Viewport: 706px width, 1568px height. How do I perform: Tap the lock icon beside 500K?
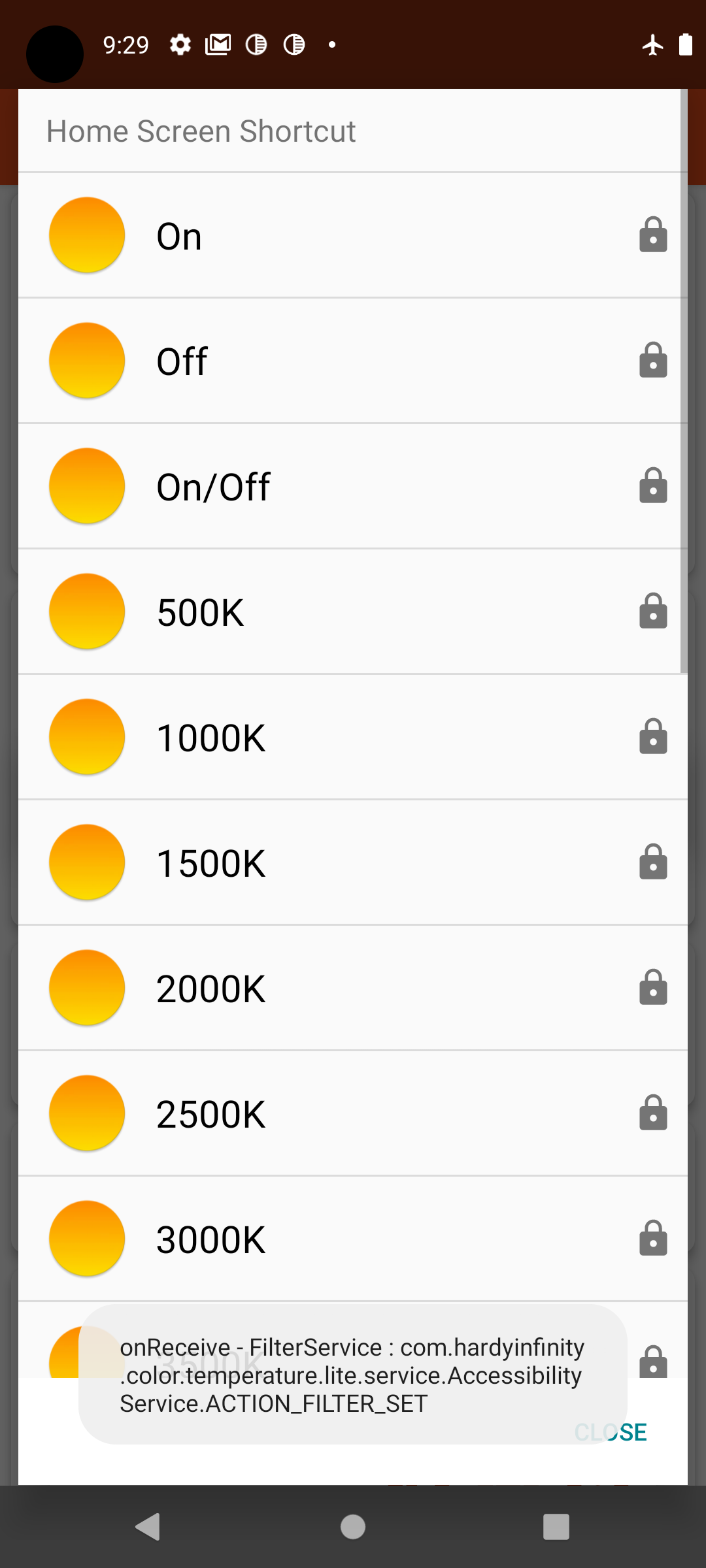(x=653, y=612)
